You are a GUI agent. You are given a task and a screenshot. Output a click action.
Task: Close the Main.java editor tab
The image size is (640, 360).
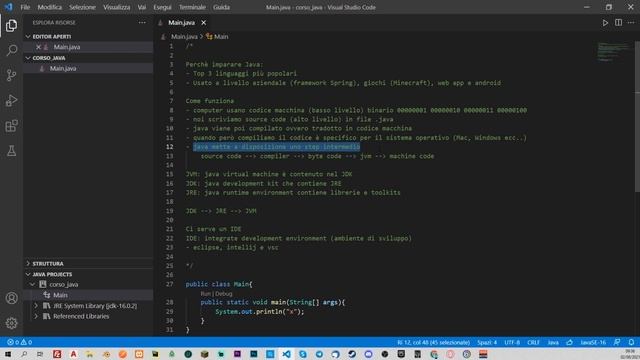[203, 22]
